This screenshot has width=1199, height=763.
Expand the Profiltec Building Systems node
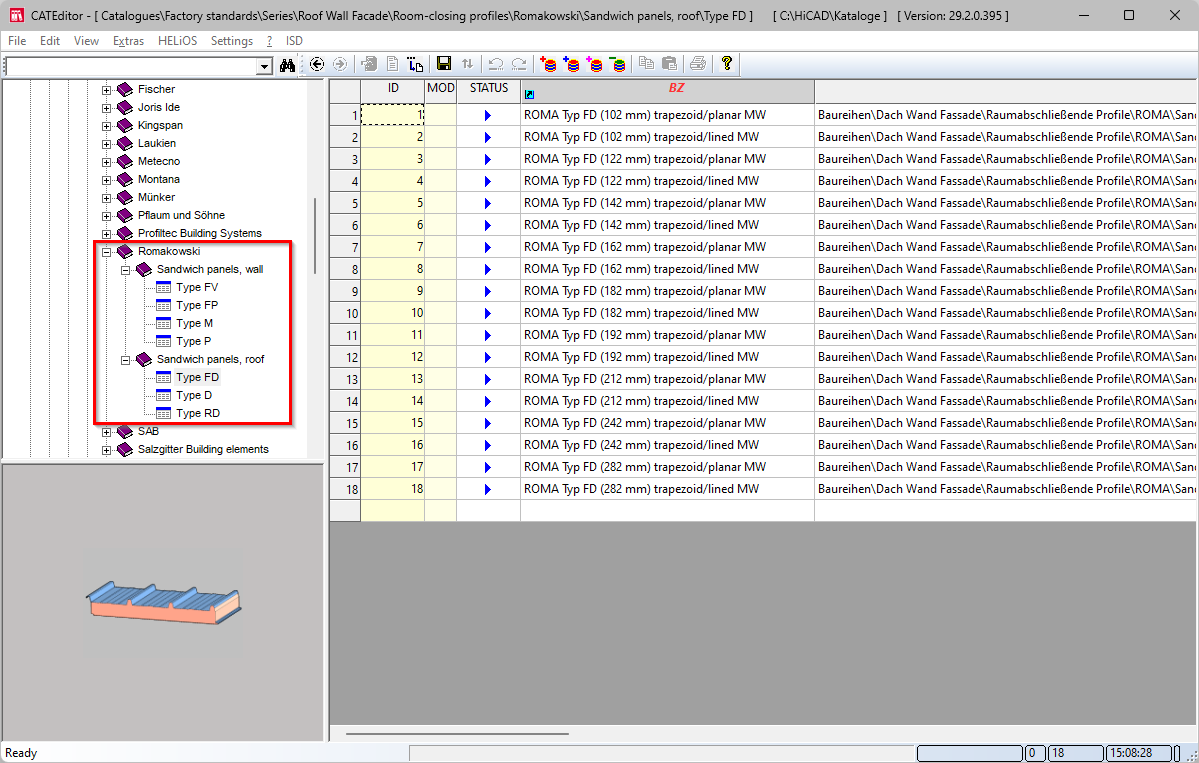tap(106, 234)
